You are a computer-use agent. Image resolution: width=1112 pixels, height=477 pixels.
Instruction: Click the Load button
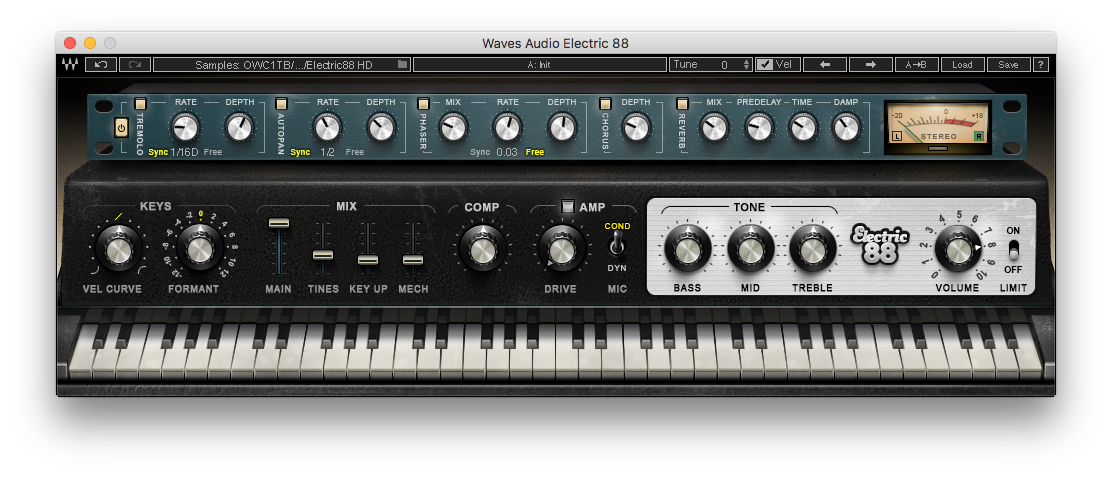(x=962, y=64)
